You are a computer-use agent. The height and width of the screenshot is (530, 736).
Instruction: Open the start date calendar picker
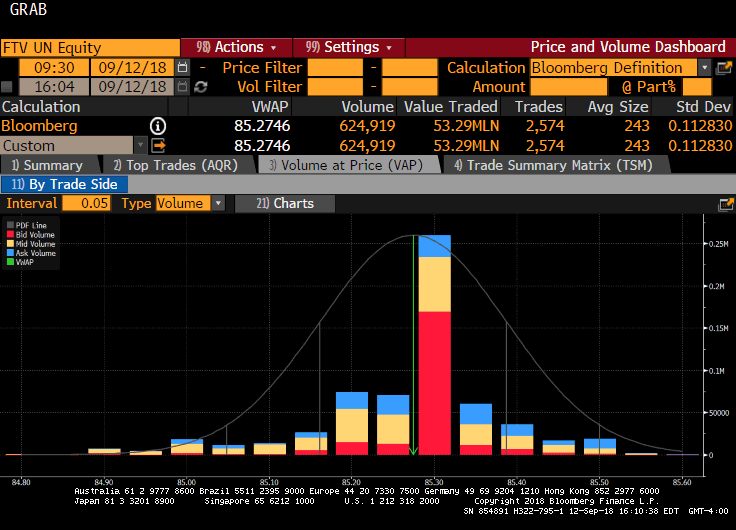point(182,68)
